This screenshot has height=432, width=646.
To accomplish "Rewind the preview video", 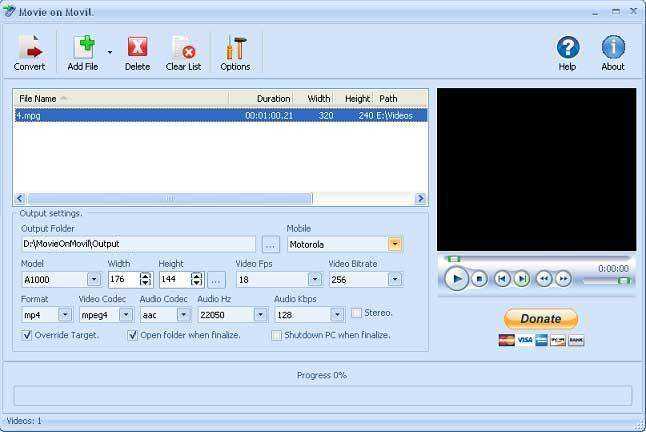I will (544, 279).
